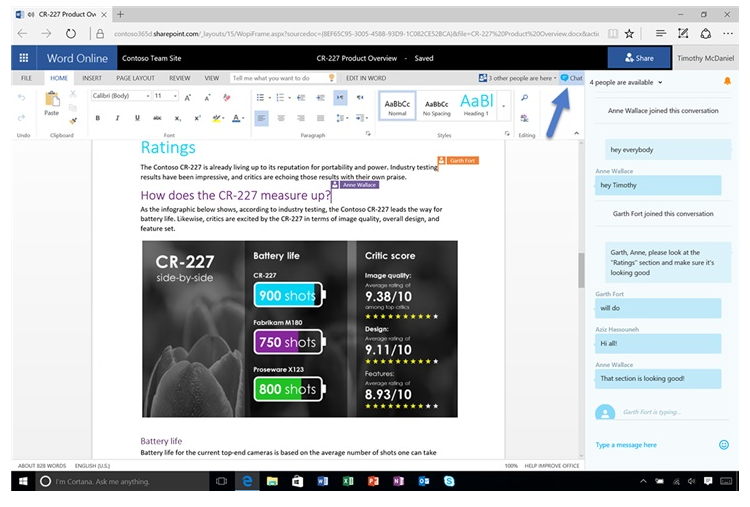Collapse the ribbon with the up chevron
Image resolution: width=750 pixels, height=507 pixels.
click(576, 133)
